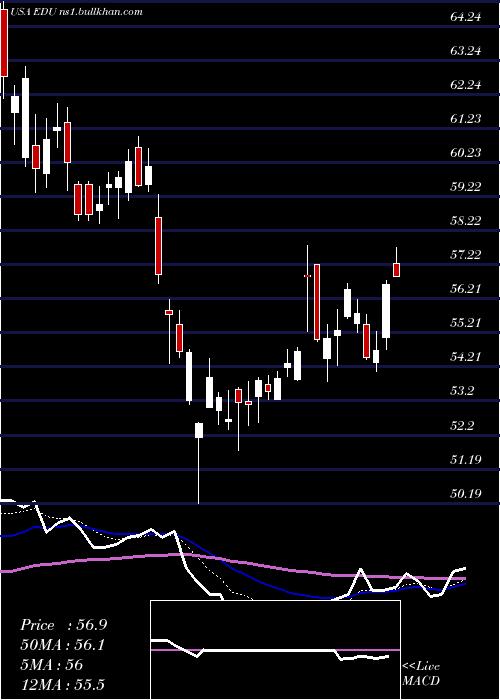Click the 52.2 price axis label
Image resolution: width=500 pixels, height=700 pixels.
click(x=462, y=425)
